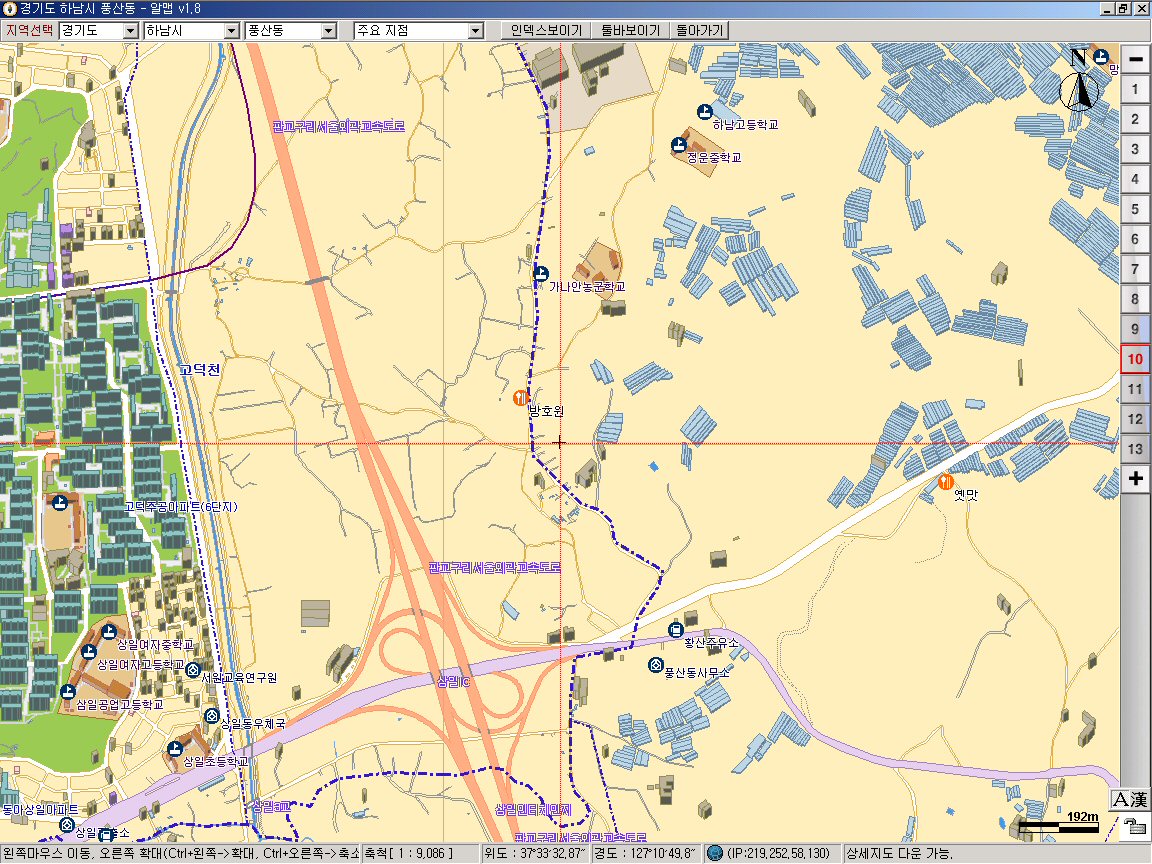This screenshot has width=1152, height=864.
Task: Click the 황산주유소 gas station icon
Action: (676, 630)
